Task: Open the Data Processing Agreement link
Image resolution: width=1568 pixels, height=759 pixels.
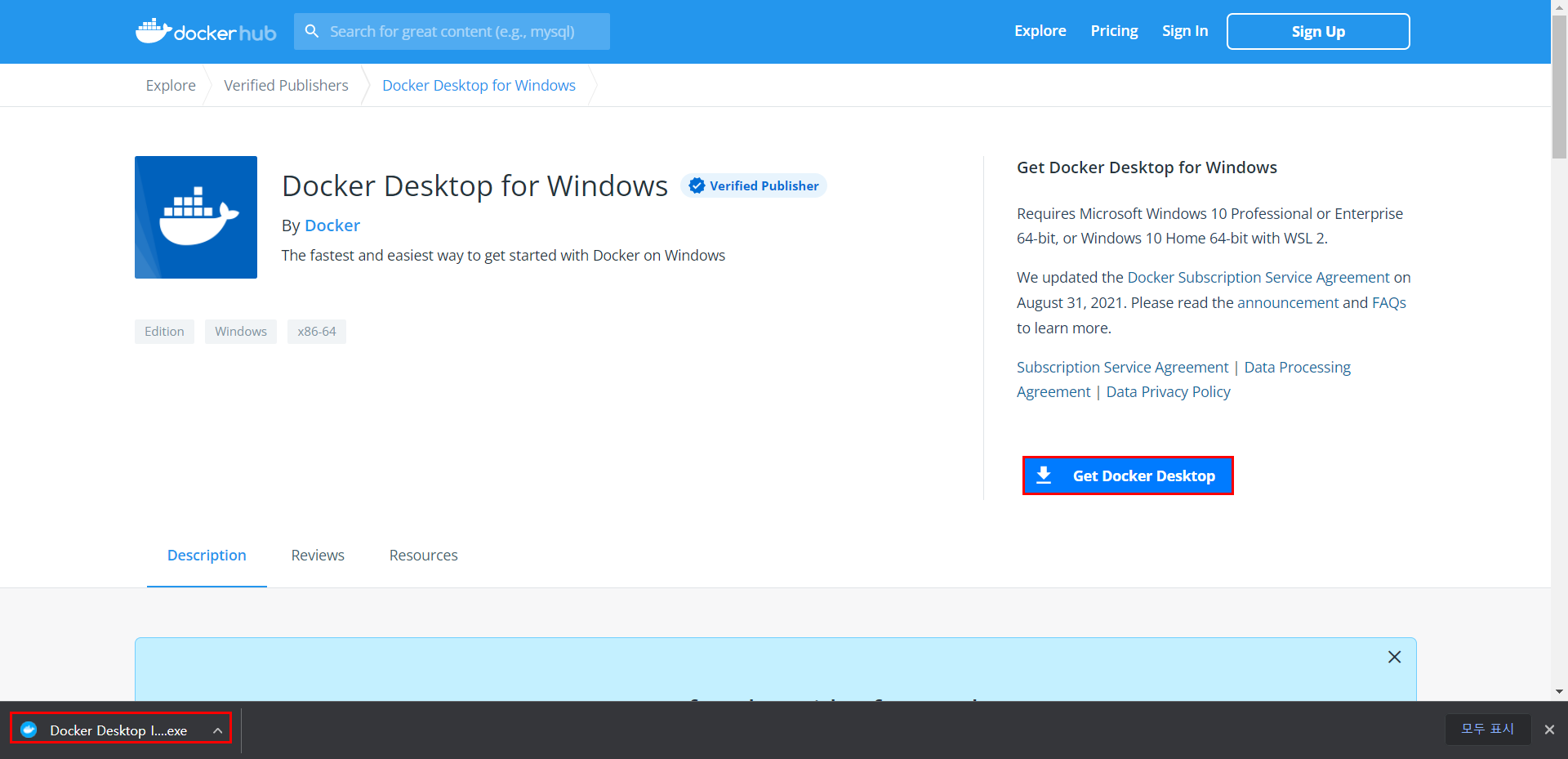Action: tap(1297, 368)
